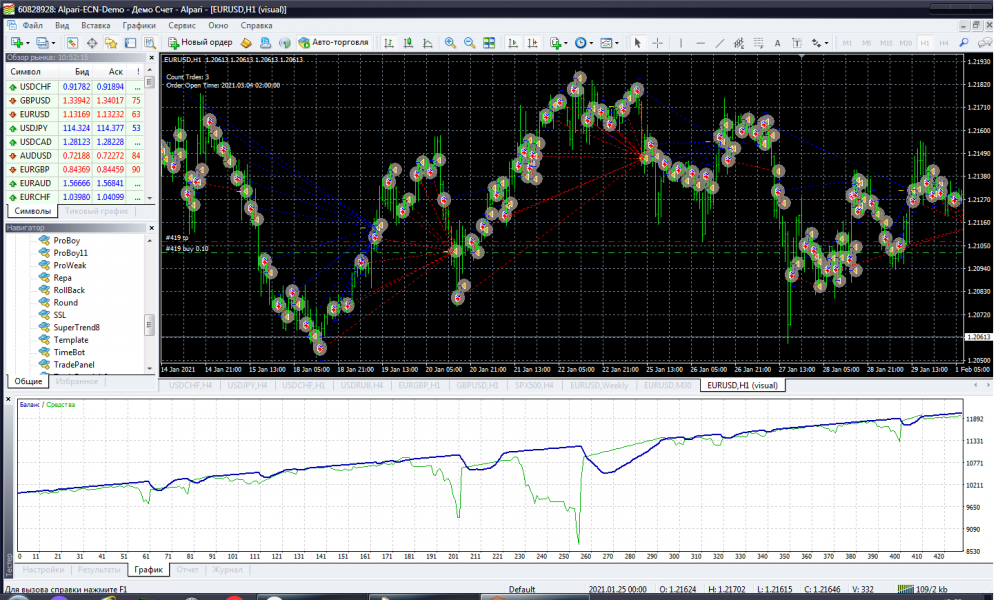
Task: Select the text label 'A' tool
Action: pos(777,43)
